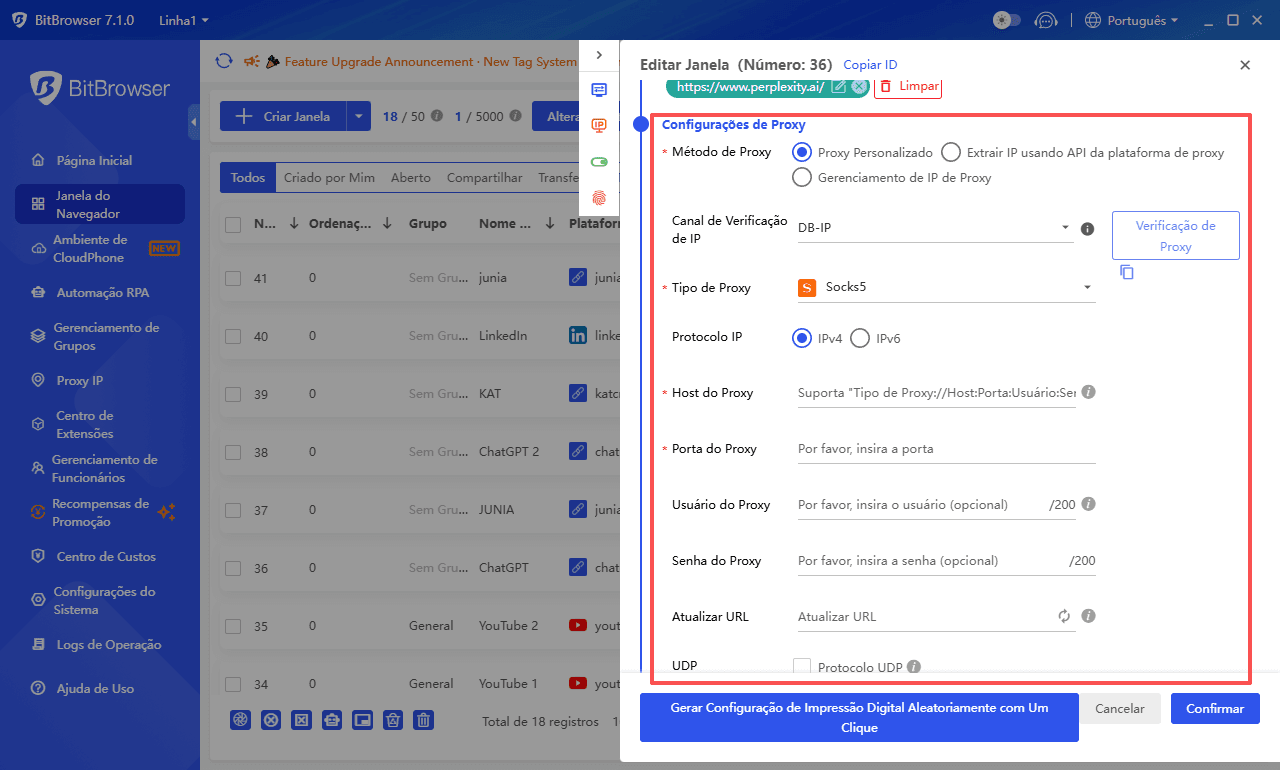Toggle the dark mode switch in title bar
Viewport: 1280px width, 770px height.
coord(1006,20)
